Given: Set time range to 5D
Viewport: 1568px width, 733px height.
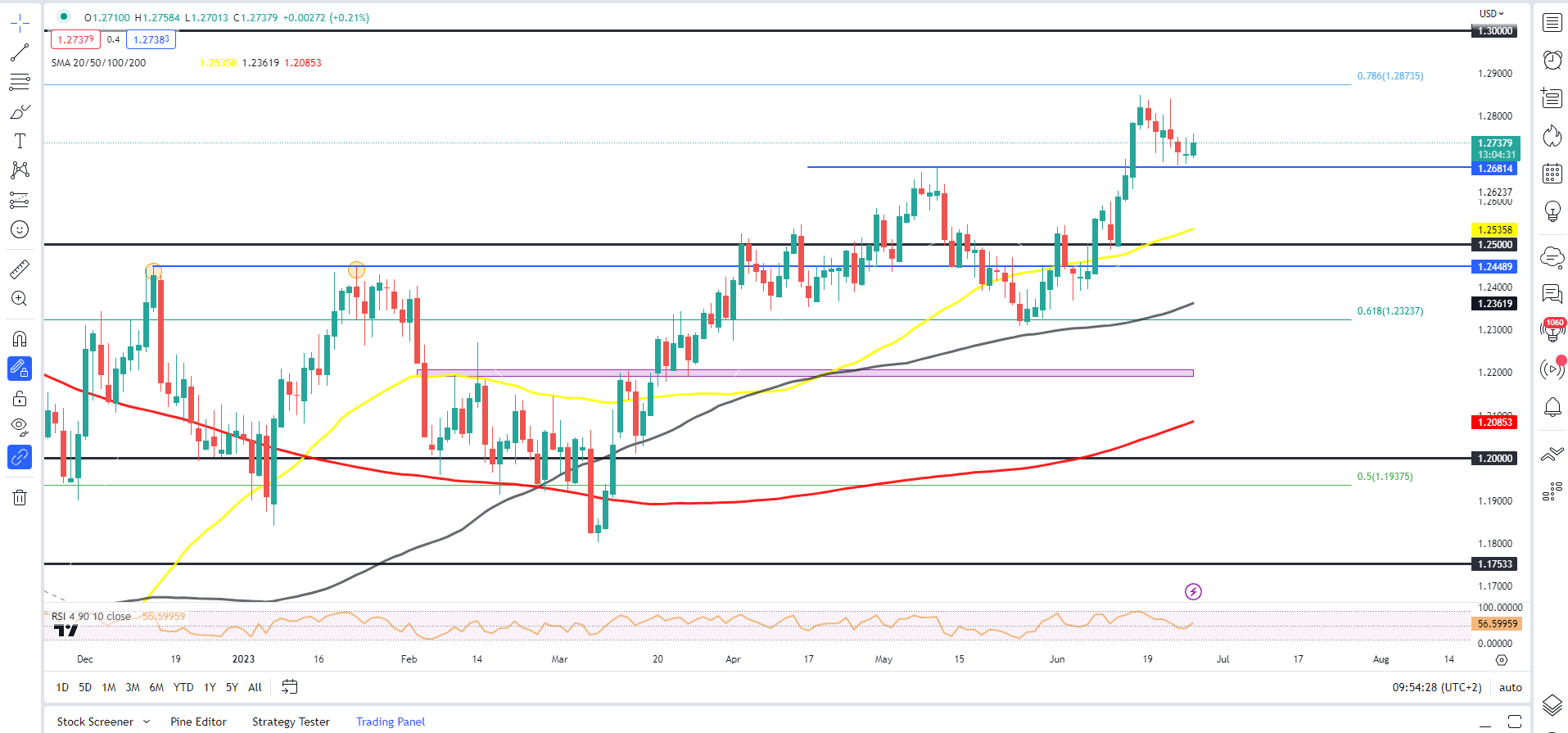Looking at the screenshot, I should [85, 687].
